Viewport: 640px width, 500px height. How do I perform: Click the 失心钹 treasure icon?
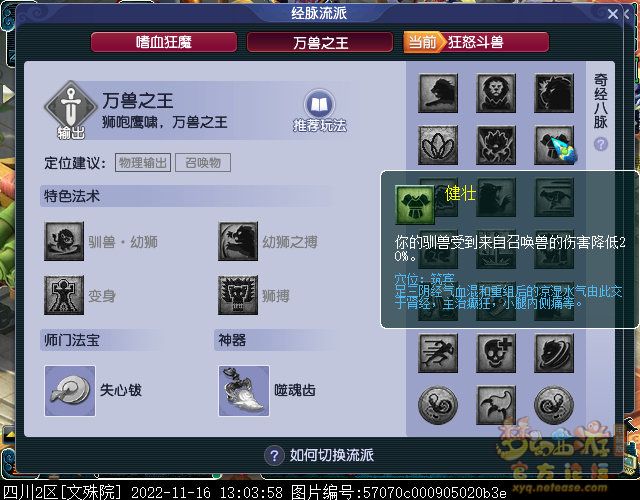point(70,391)
